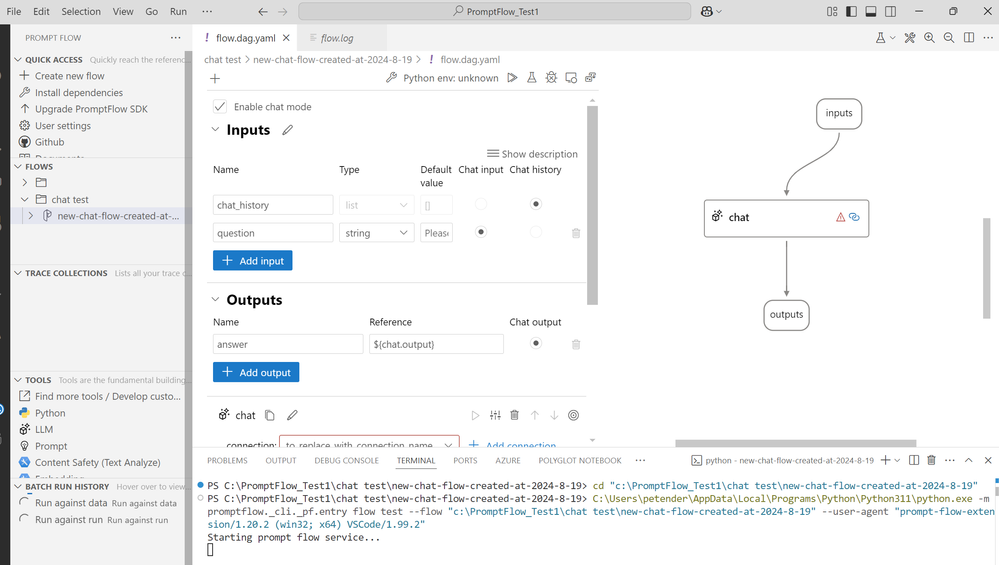Collapse the chat test folder
Image resolution: width=999 pixels, height=565 pixels.
point(25,199)
